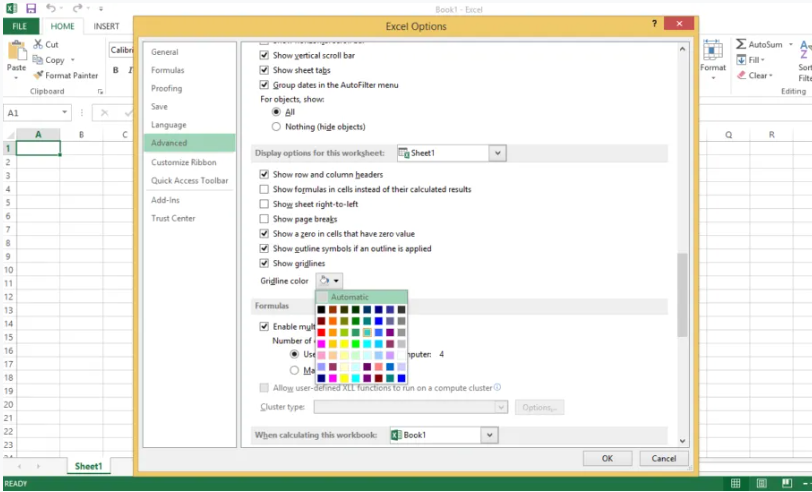Uncheck Show gridlines checkbox

click(264, 263)
